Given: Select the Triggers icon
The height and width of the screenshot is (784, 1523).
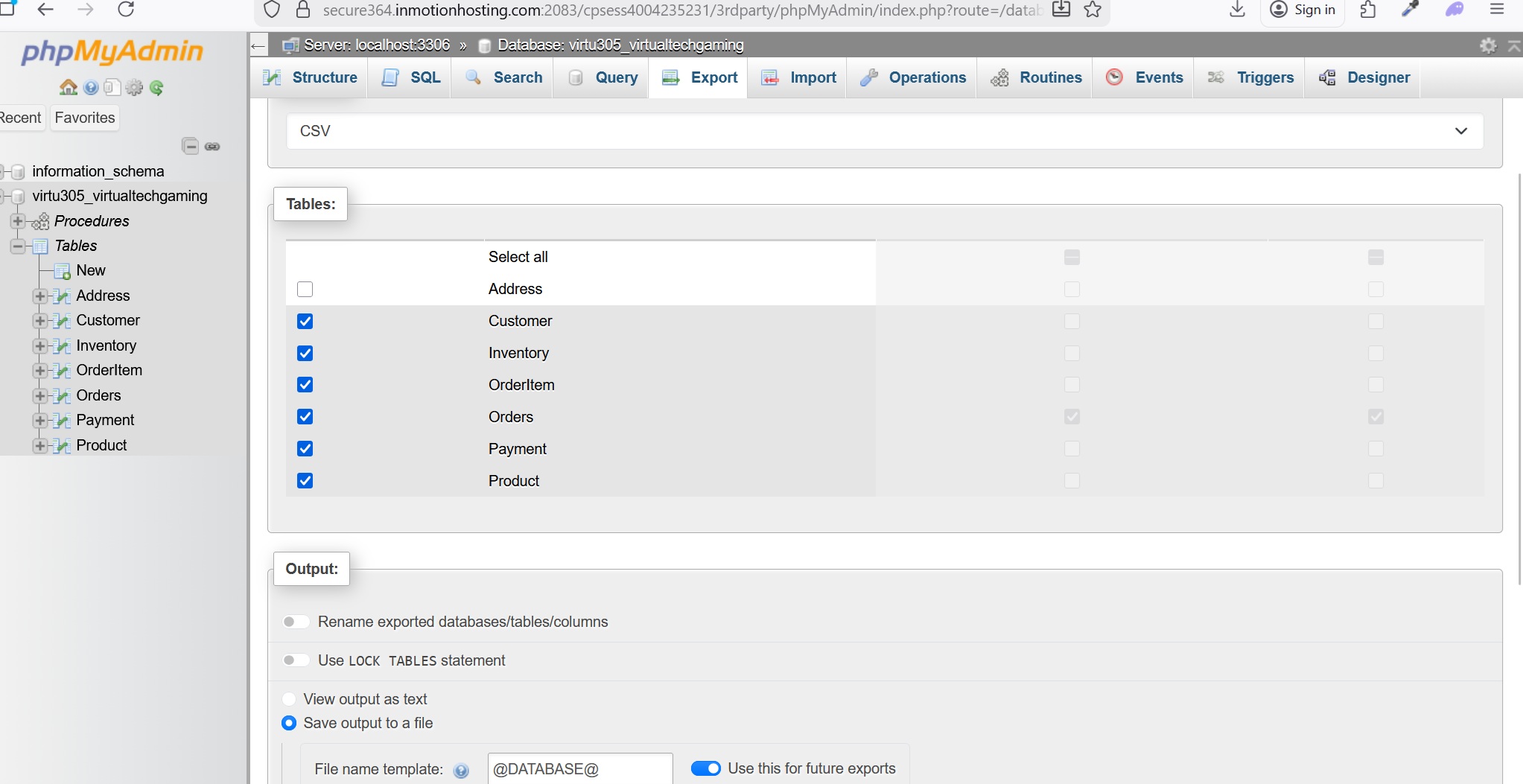Looking at the screenshot, I should pyautogui.click(x=1215, y=77).
